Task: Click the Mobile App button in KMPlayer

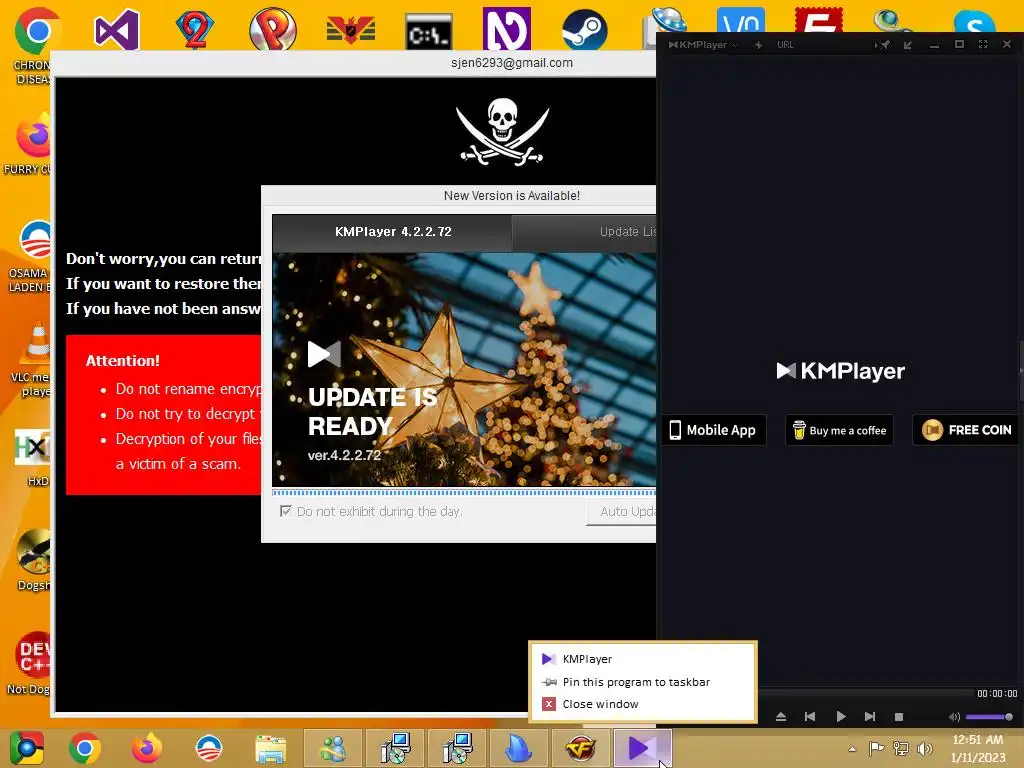Action: [x=713, y=430]
